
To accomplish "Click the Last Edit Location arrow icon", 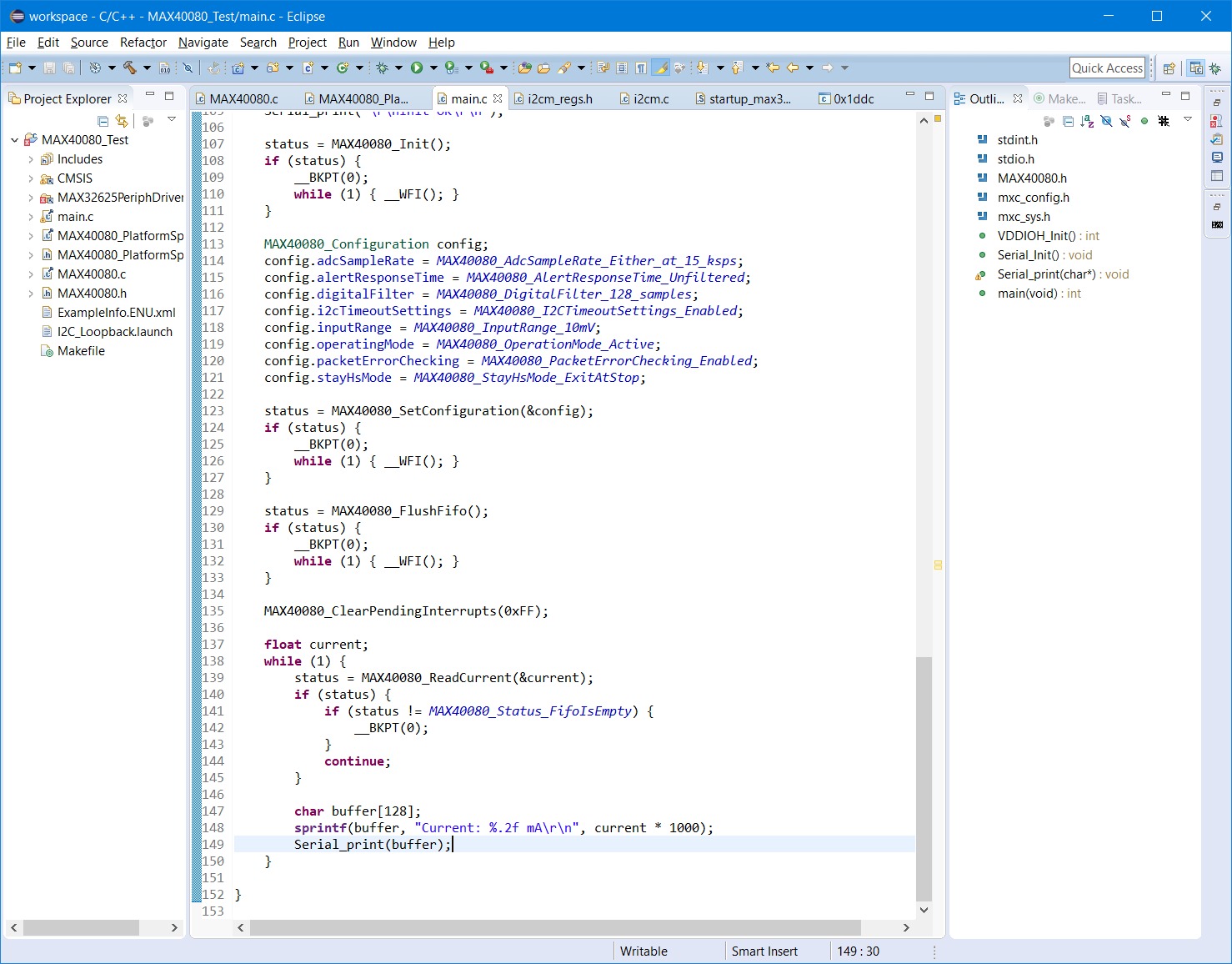I will point(773,68).
